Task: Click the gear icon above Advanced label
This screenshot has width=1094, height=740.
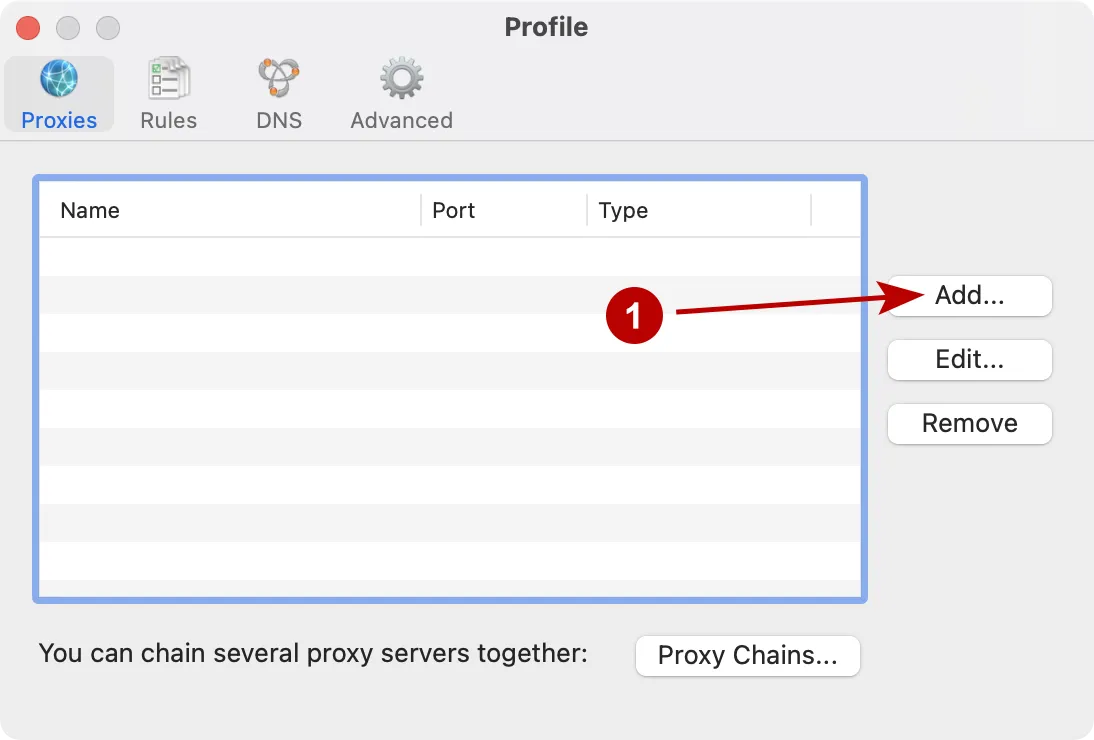Action: tap(400, 78)
